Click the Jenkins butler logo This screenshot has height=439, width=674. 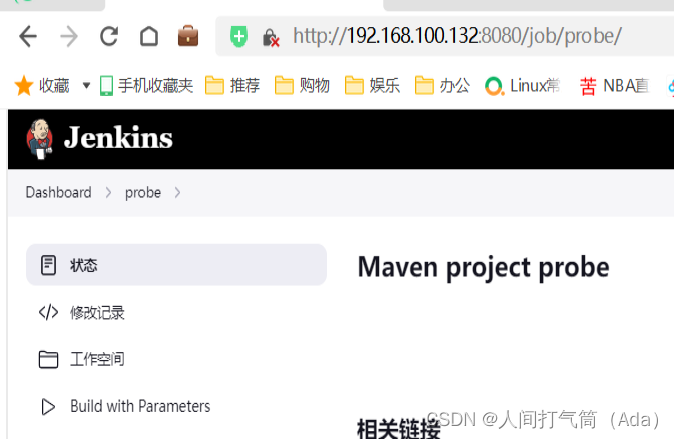[x=40, y=139]
